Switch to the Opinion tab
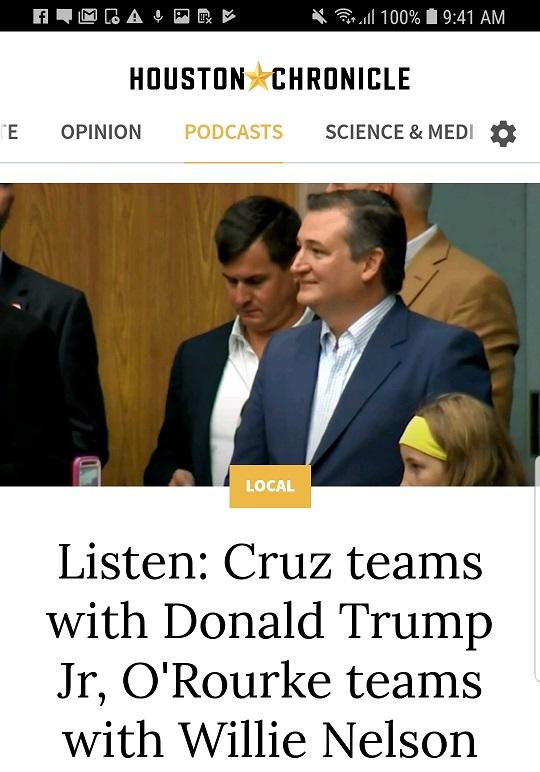This screenshot has width=540, height=772. pos(101,132)
